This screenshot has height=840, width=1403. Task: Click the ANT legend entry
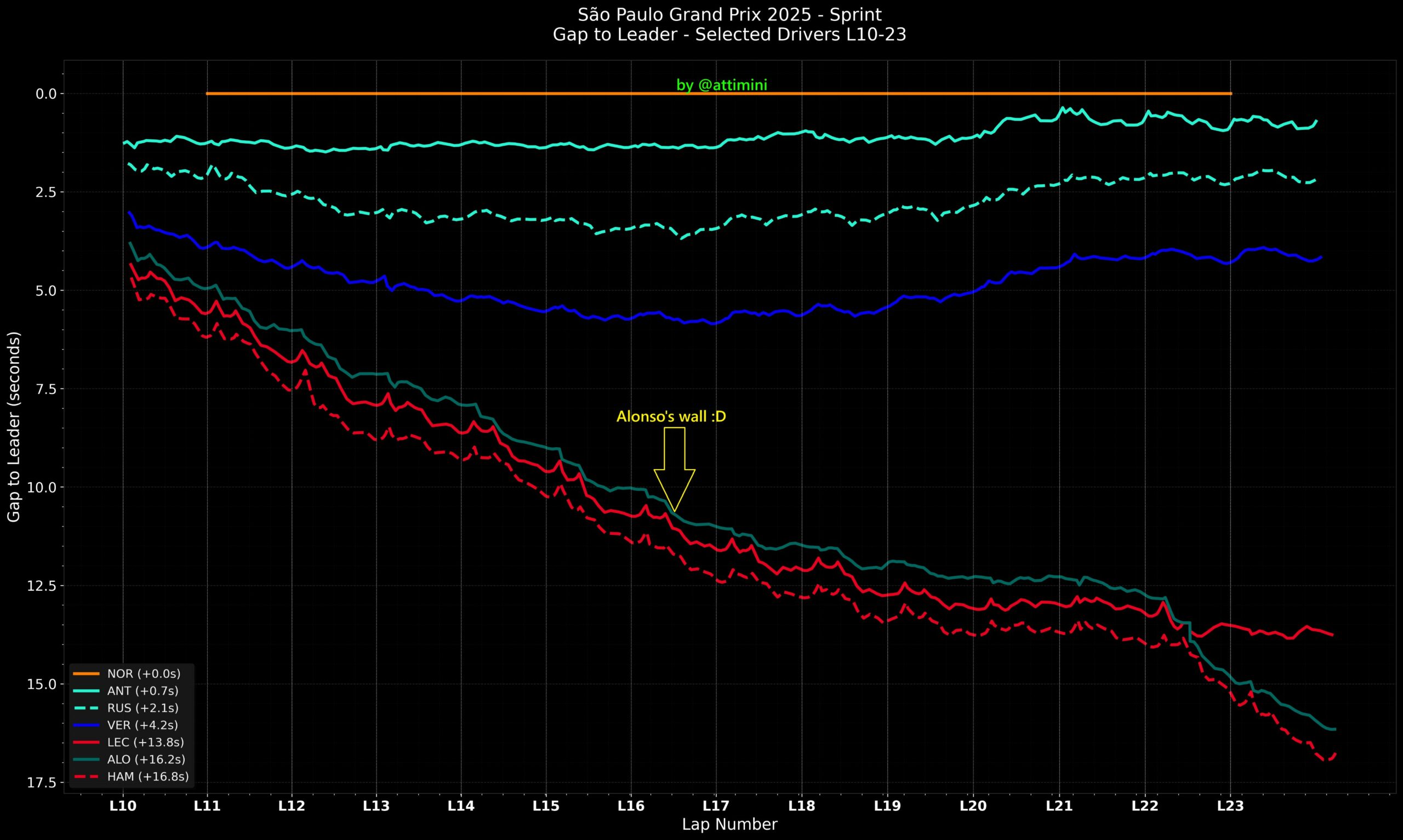142,690
